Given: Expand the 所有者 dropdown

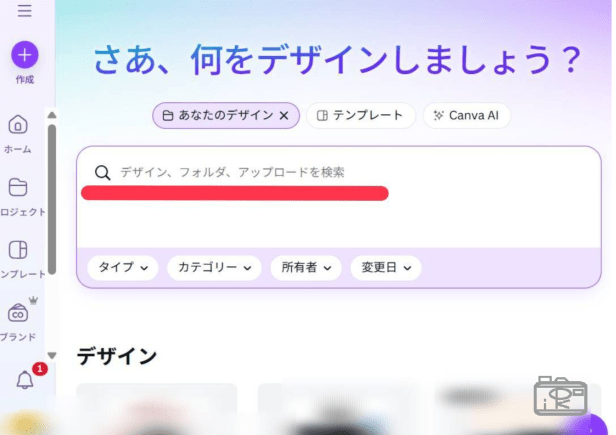Looking at the screenshot, I should click(x=306, y=268).
